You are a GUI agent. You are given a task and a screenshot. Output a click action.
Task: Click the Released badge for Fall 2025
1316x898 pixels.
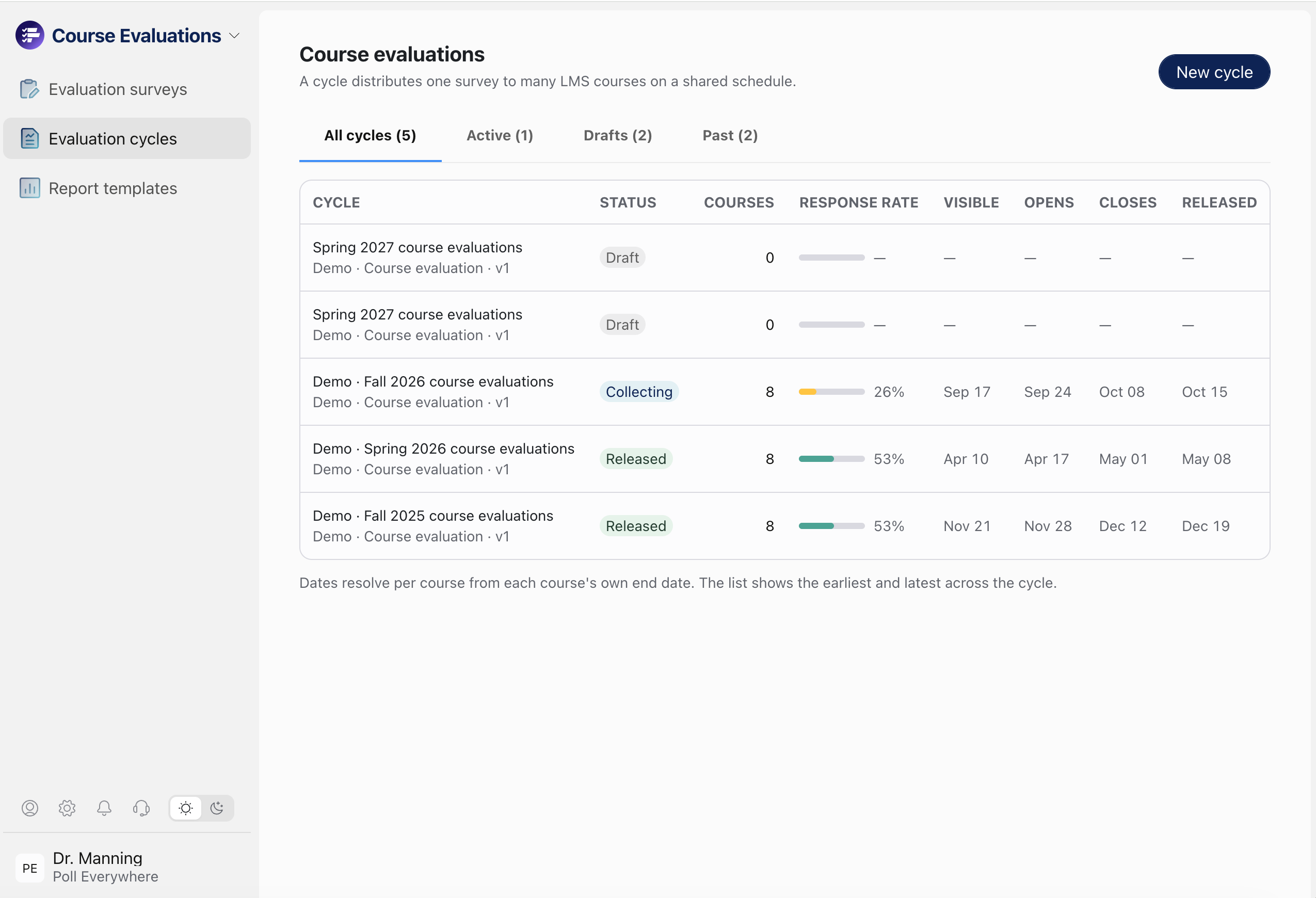636,526
